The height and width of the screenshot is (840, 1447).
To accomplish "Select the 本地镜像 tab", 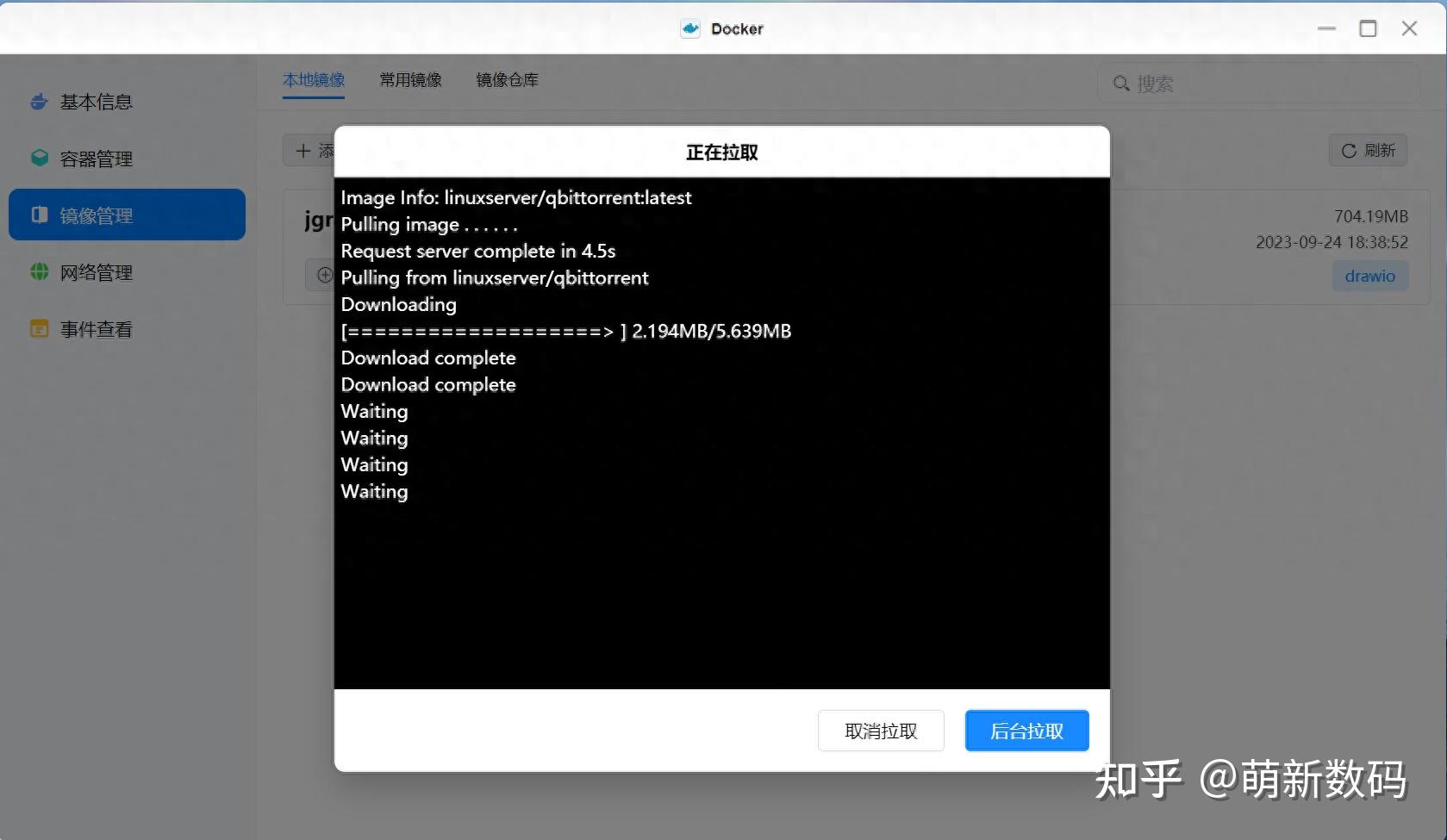I will point(314,79).
